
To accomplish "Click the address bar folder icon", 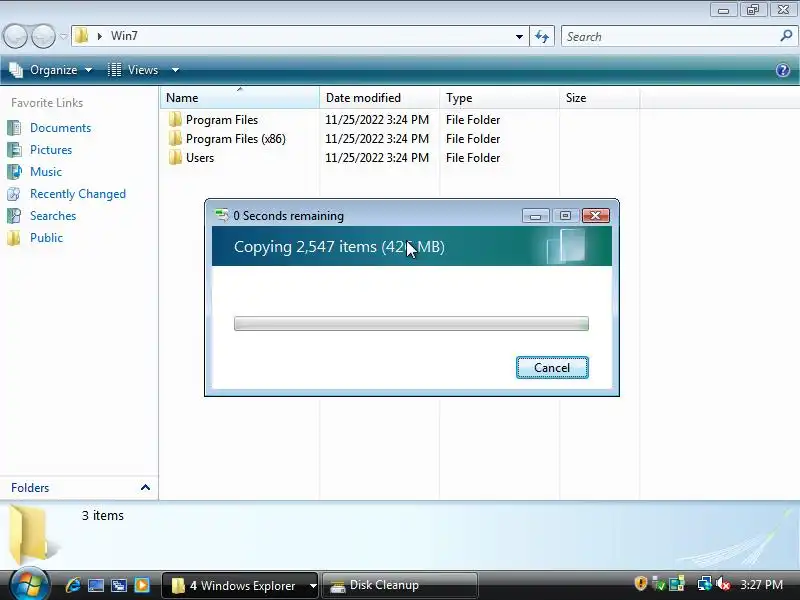I will 82,36.
